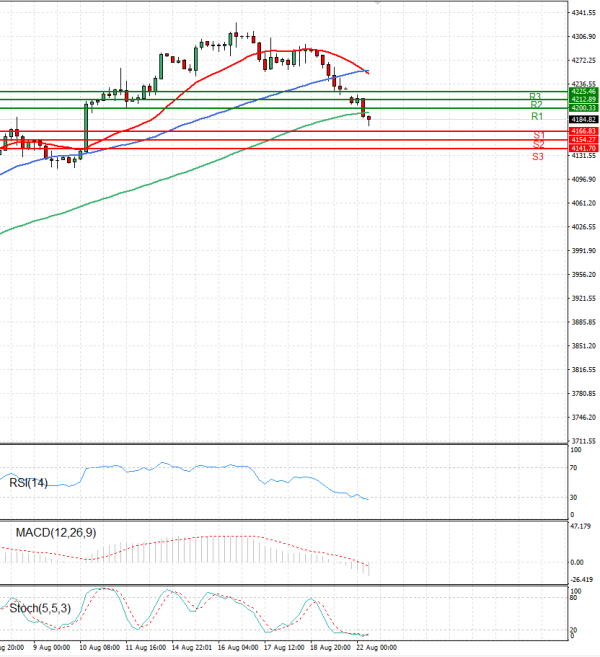Click the MACD axis -26.419 value
The image size is (600, 657).
pos(582,580)
